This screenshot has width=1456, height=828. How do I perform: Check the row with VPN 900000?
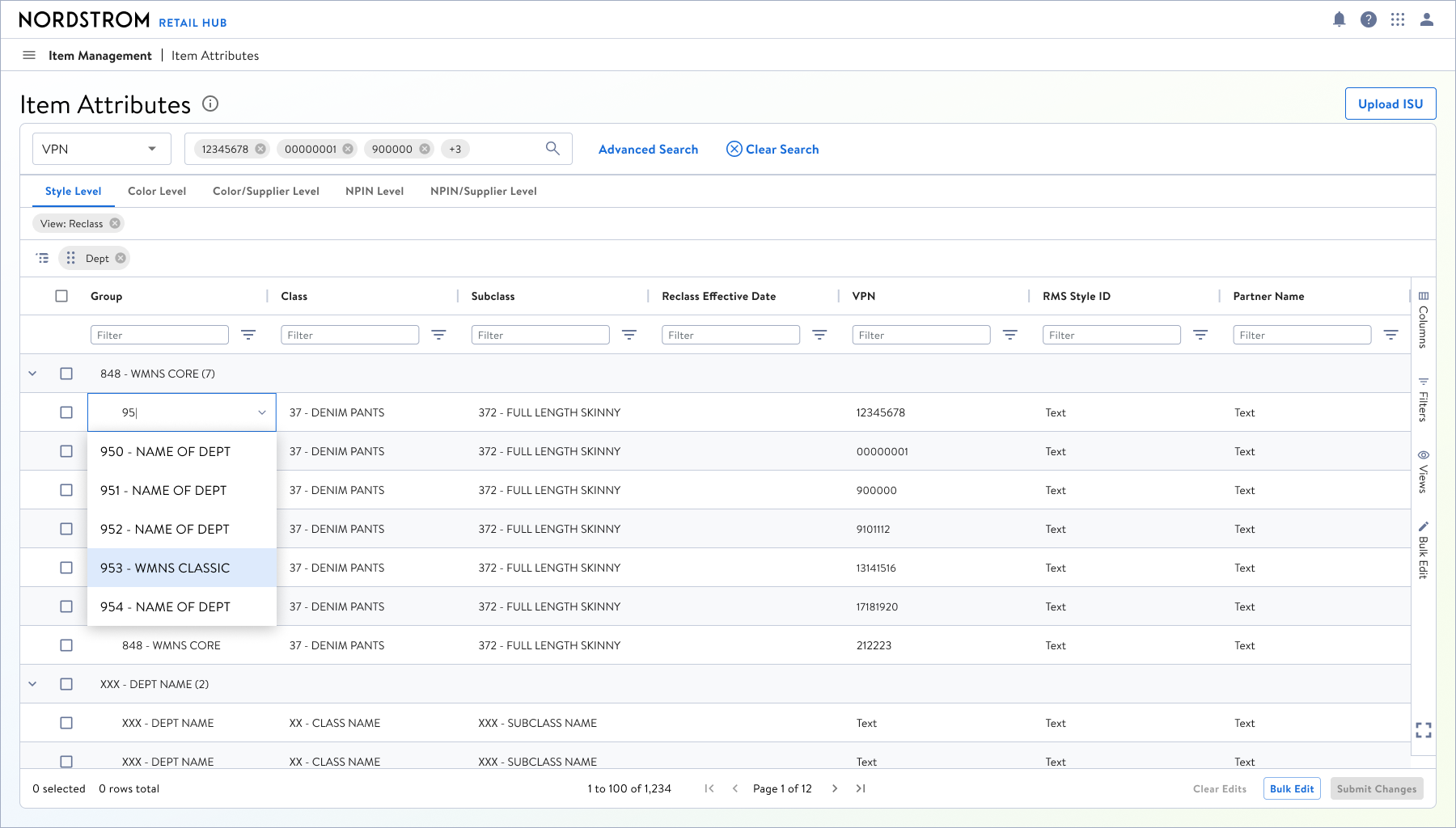(x=66, y=490)
